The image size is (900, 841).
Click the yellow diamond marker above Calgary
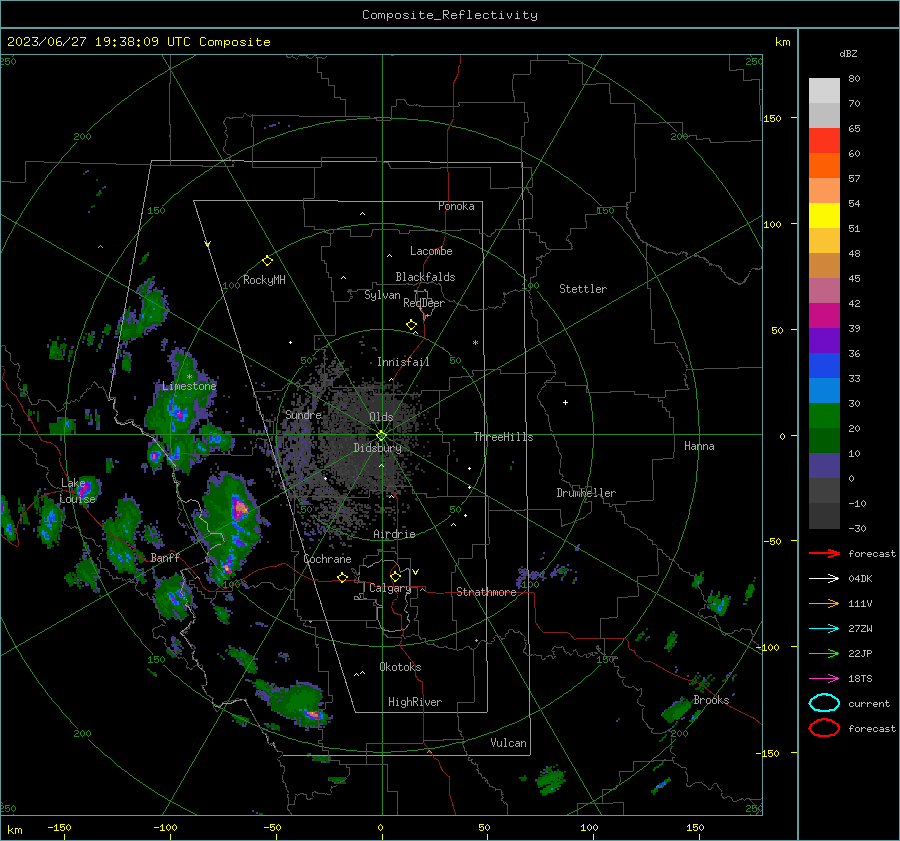pos(395,576)
